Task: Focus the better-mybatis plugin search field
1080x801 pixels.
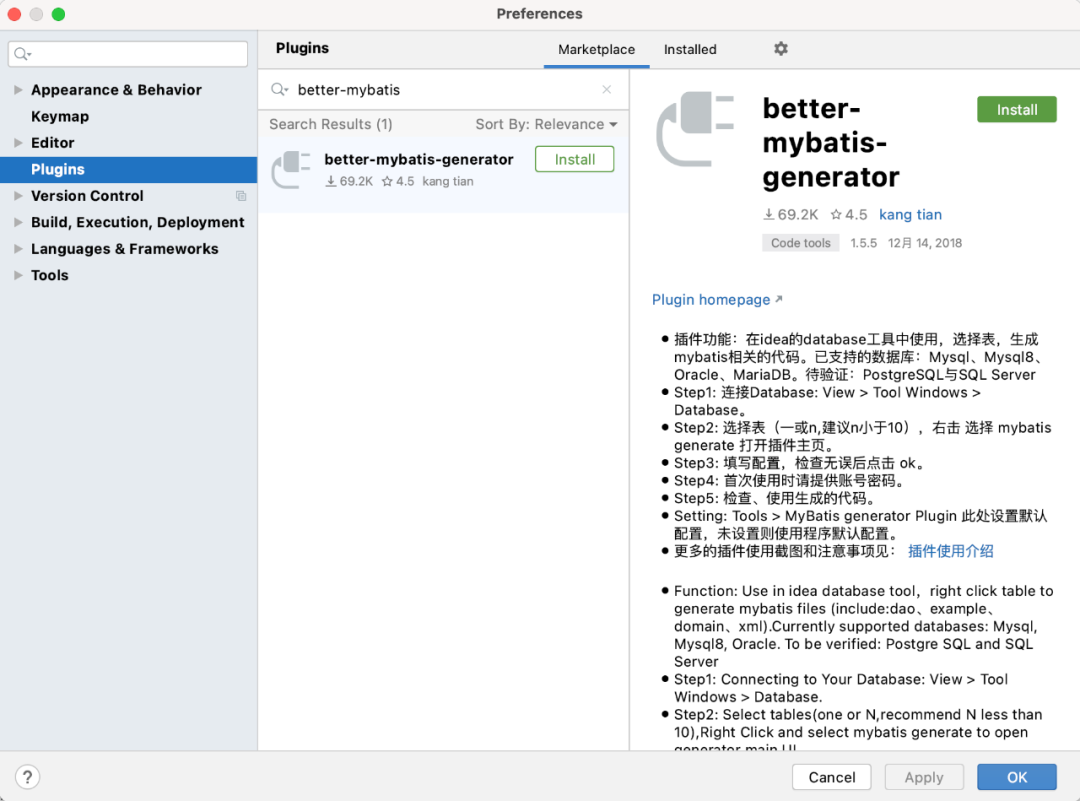Action: (x=444, y=90)
